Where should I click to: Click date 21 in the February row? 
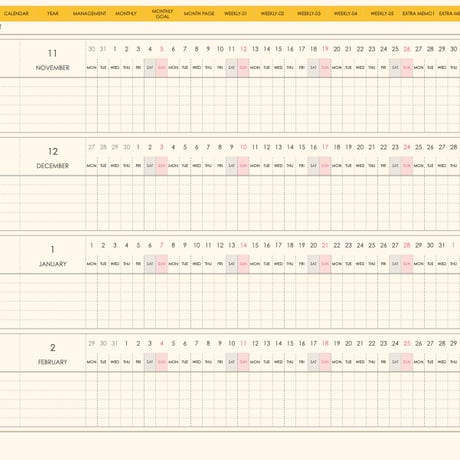tap(360, 344)
